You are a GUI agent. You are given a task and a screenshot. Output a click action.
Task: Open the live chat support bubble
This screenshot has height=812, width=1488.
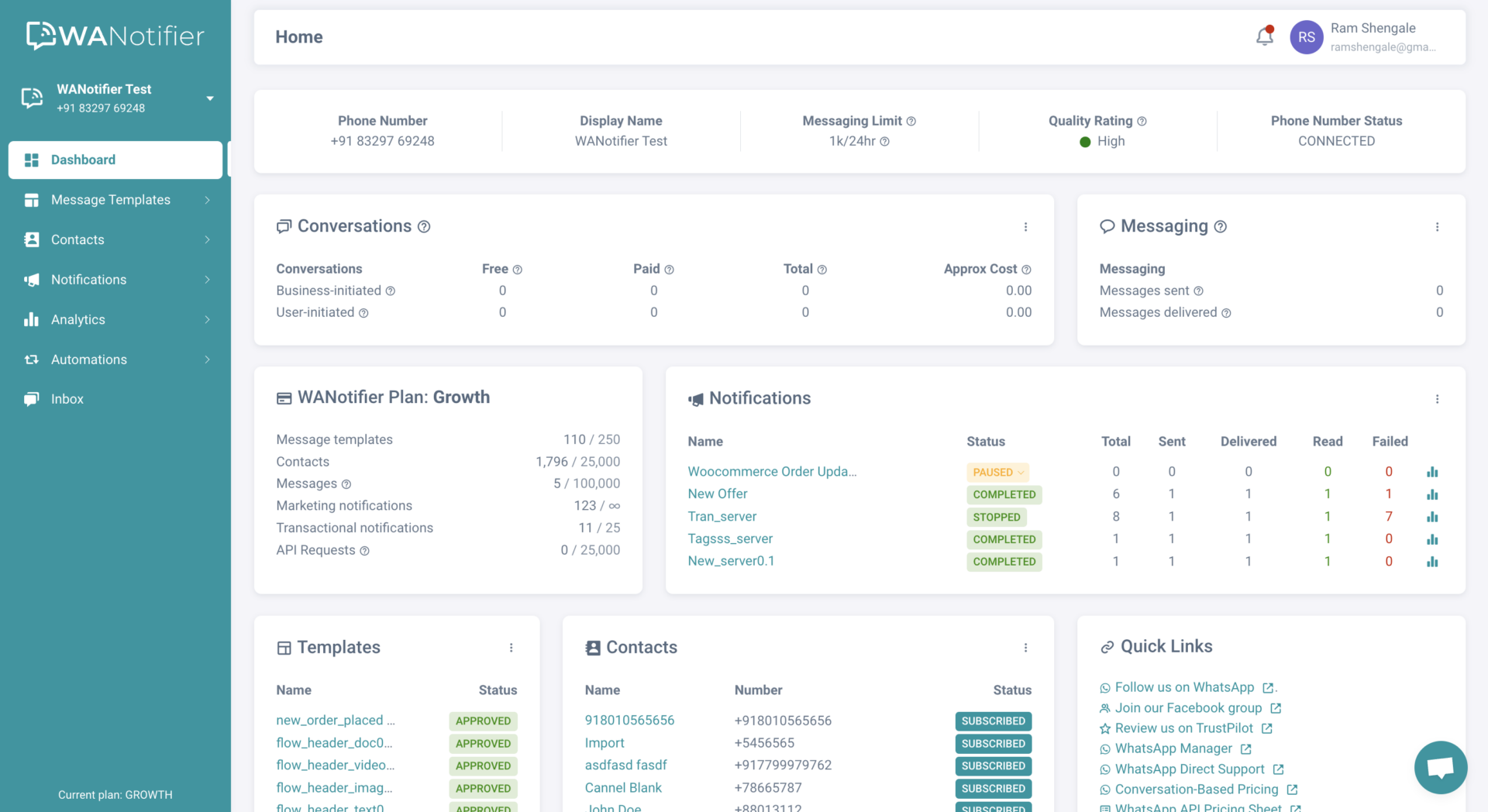tap(1440, 767)
